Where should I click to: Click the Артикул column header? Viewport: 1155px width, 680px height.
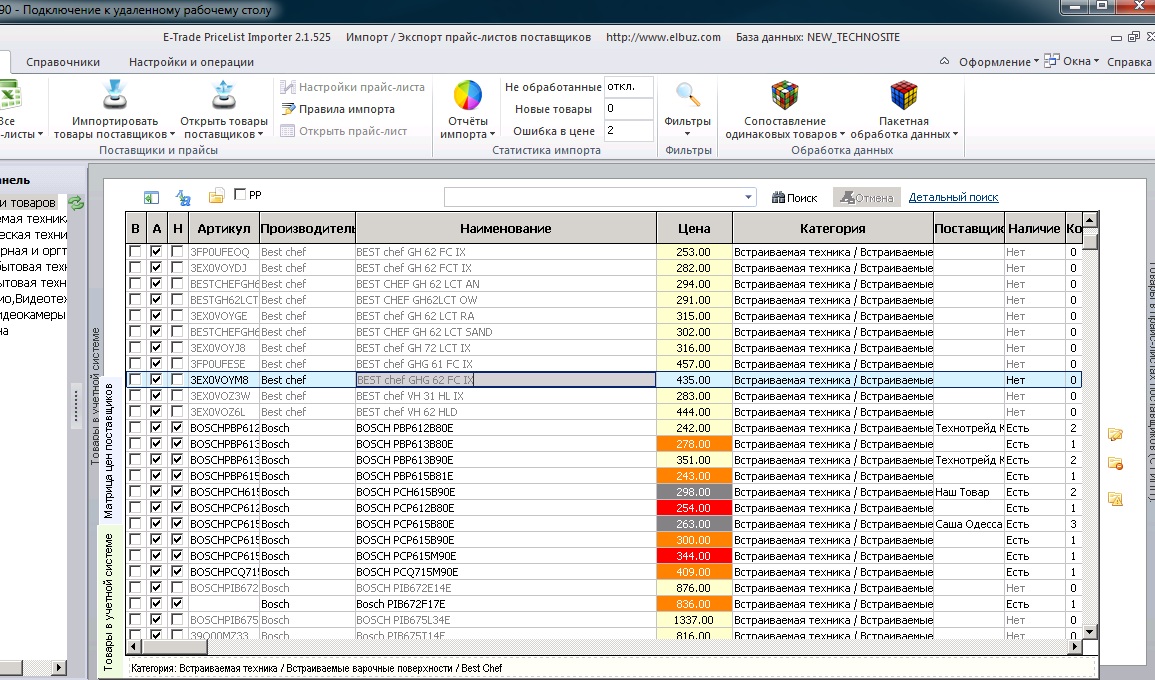(223, 228)
